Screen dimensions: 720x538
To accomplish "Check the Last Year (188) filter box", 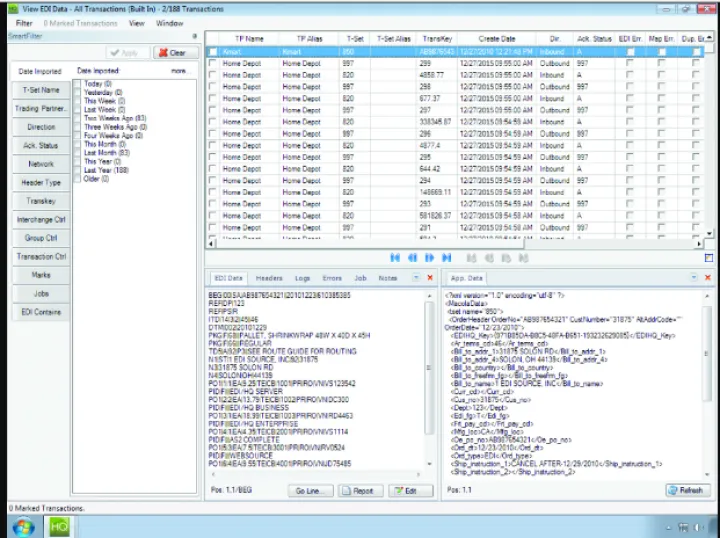I will pos(79,171).
